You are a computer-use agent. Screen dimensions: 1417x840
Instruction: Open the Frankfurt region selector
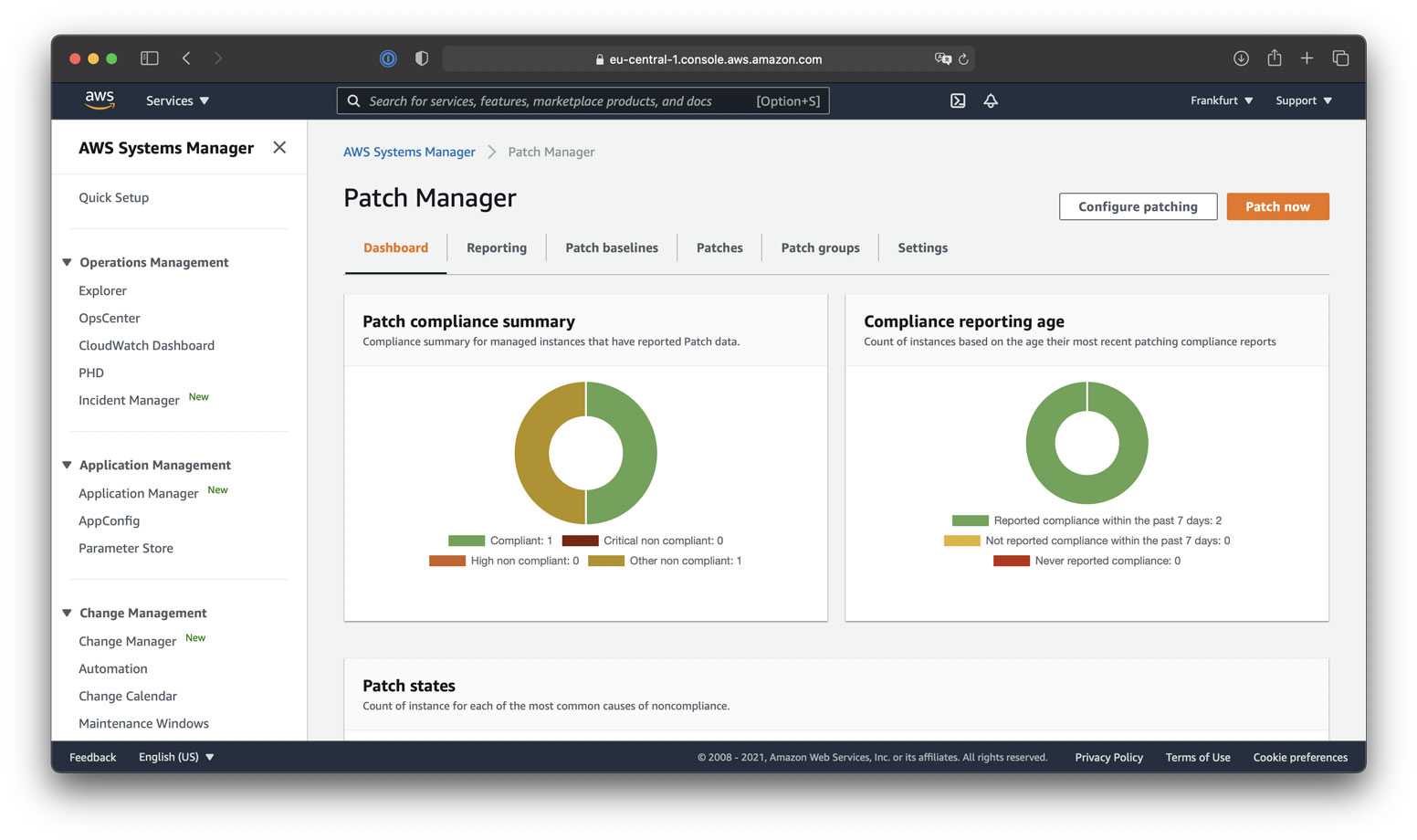pyautogui.click(x=1222, y=100)
